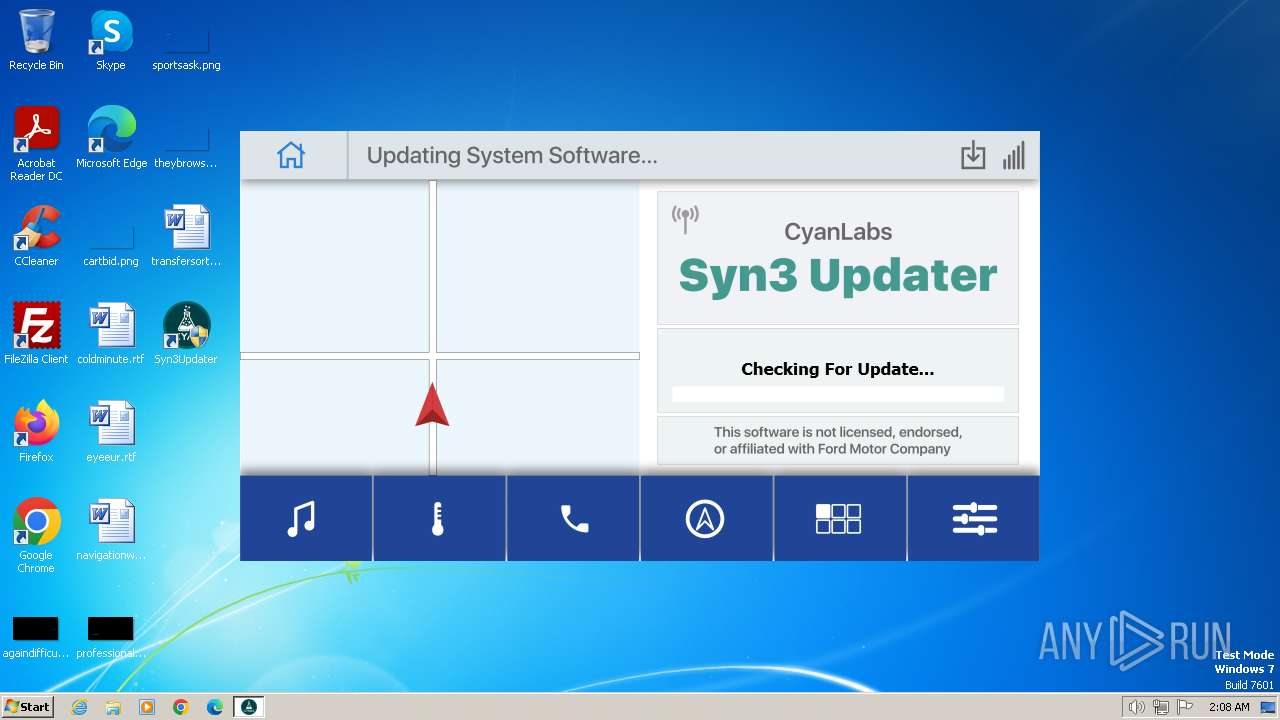The image size is (1280, 720).
Task: Select the transfersort document icon
Action: point(186,236)
